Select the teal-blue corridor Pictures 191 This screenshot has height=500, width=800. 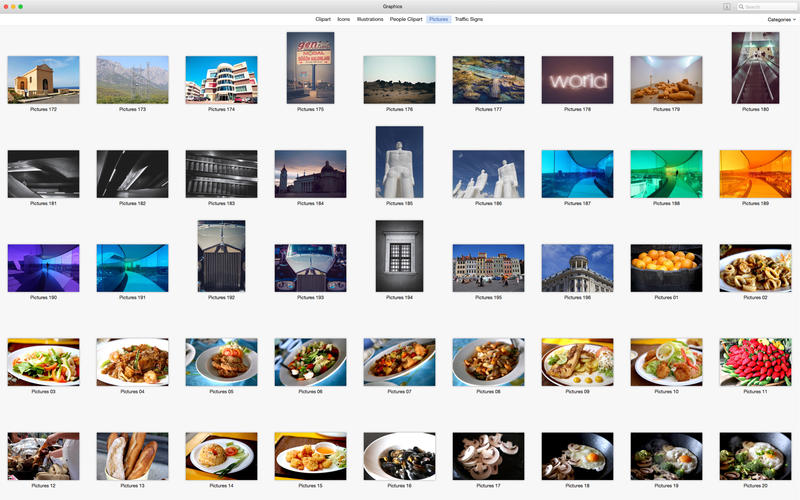click(x=132, y=268)
